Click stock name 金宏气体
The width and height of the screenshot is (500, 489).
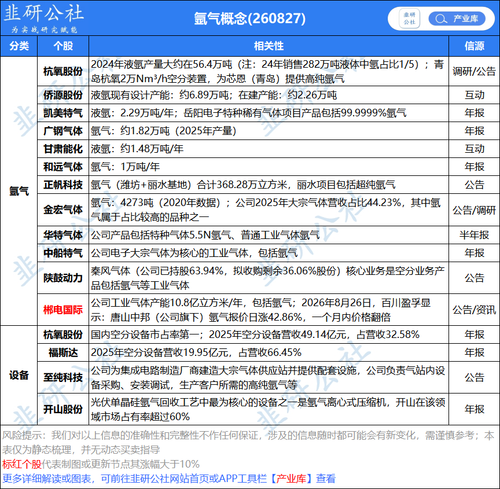(63, 210)
